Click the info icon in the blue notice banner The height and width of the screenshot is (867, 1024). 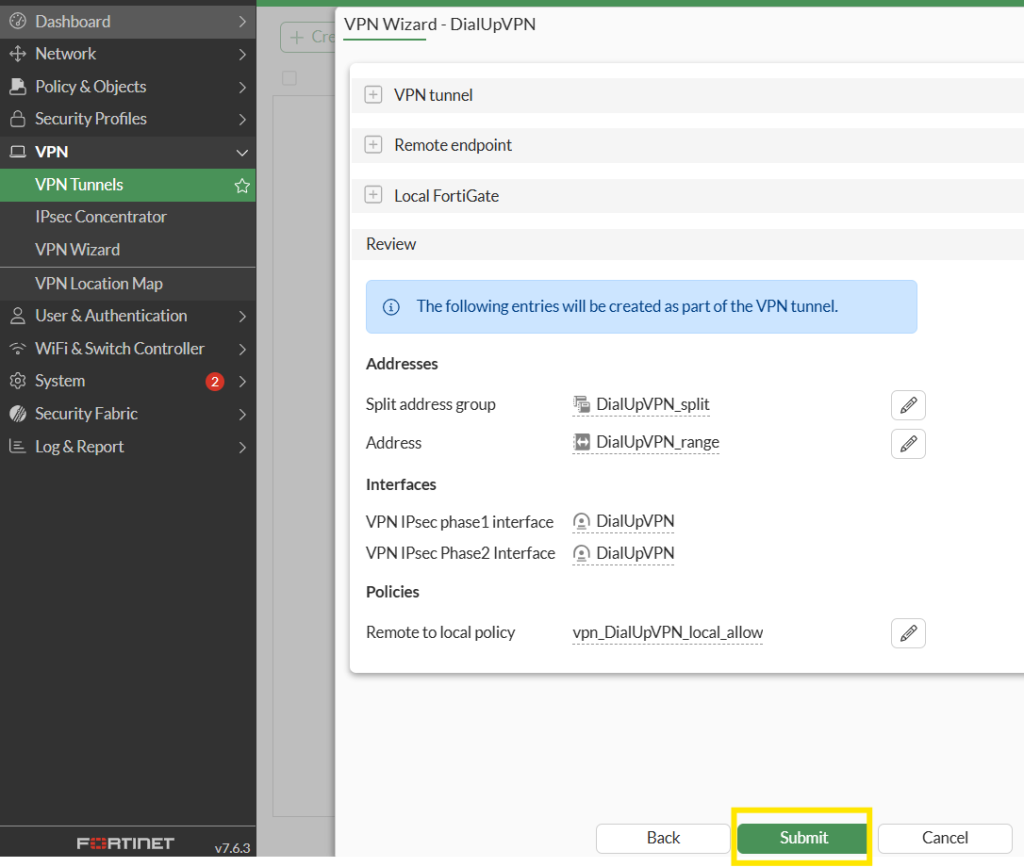(391, 307)
